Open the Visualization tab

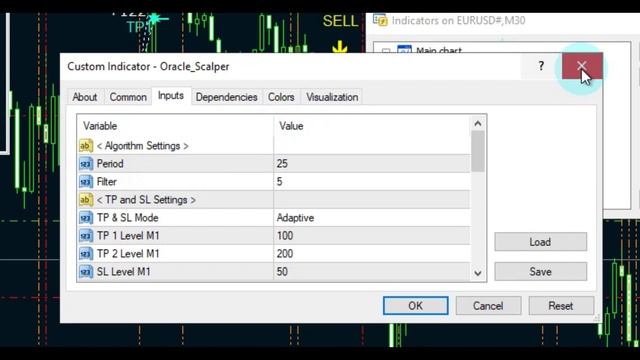[x=332, y=97]
